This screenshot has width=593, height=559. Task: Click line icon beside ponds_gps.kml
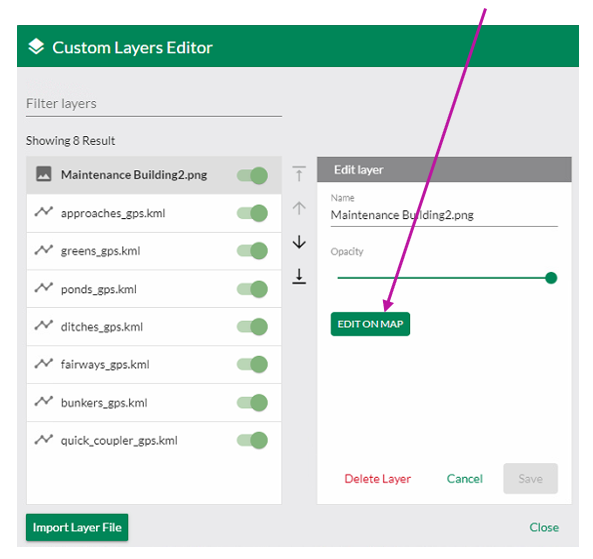[43, 288]
